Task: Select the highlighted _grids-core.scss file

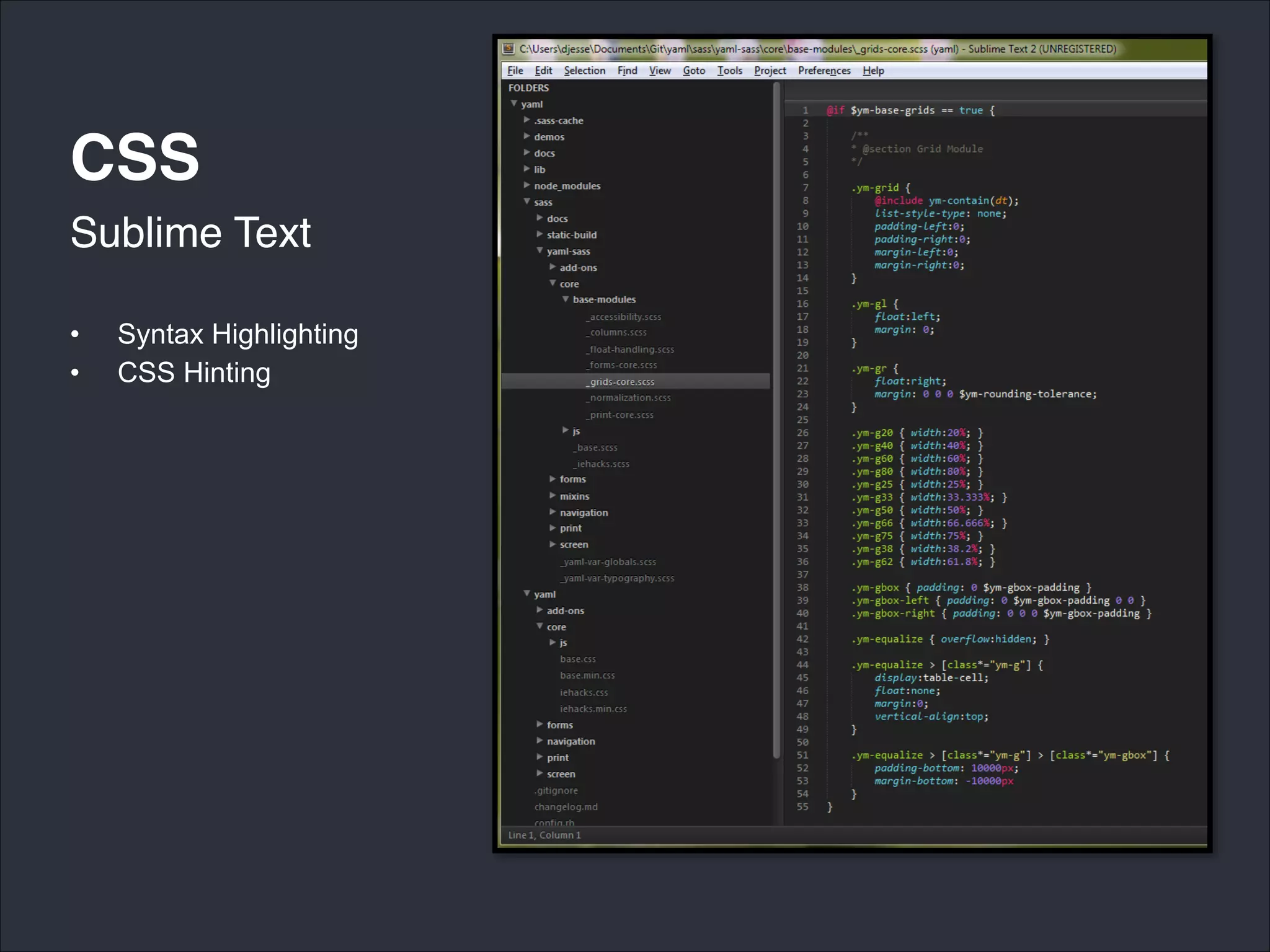Action: tap(636, 382)
